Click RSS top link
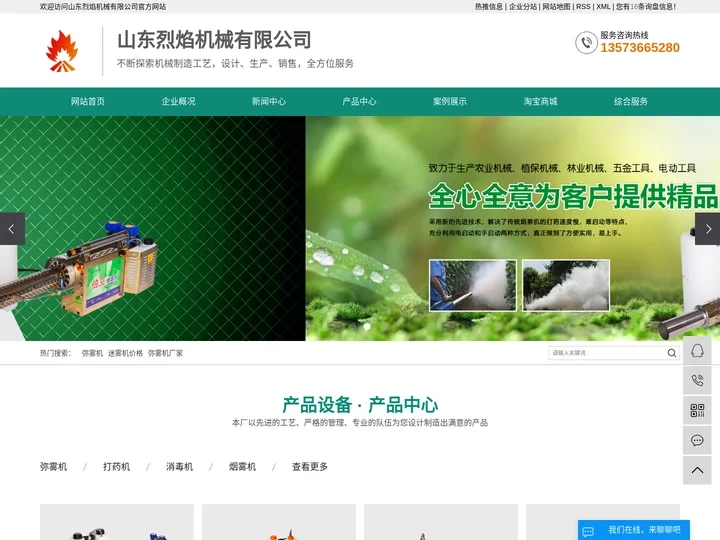 coord(583,6)
